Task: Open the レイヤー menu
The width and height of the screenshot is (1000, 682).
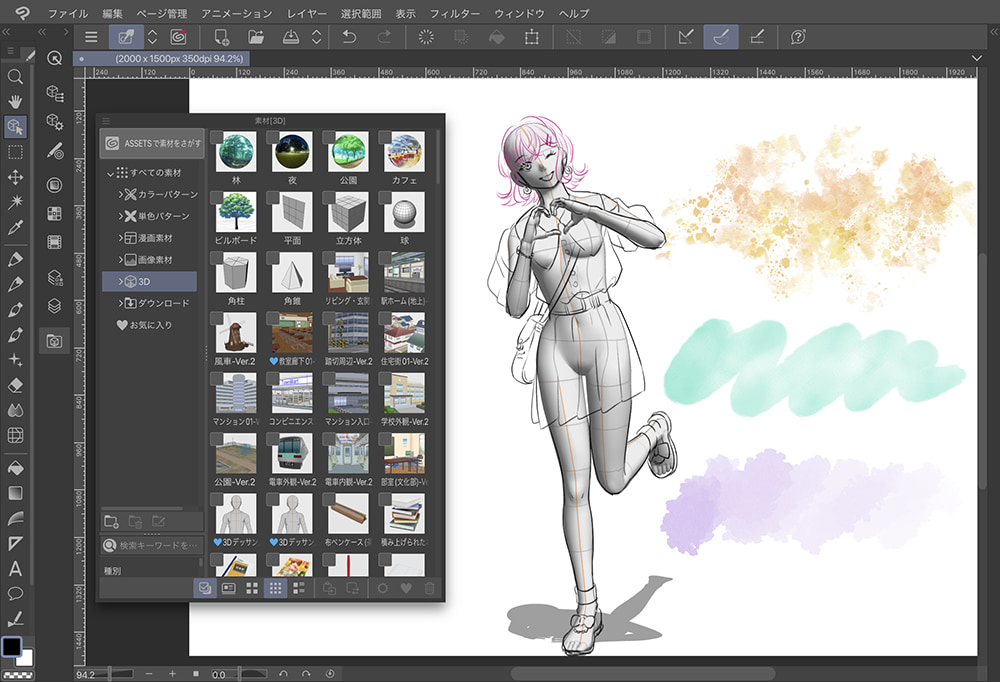Action: point(308,14)
